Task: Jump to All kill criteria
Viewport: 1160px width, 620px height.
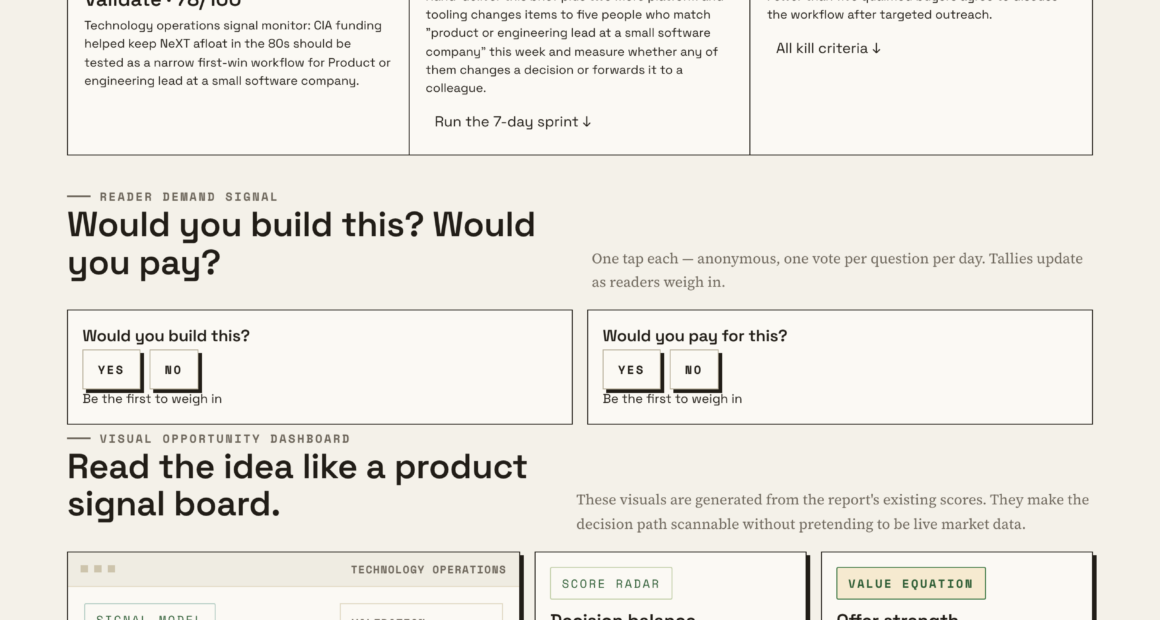Action: coord(828,49)
